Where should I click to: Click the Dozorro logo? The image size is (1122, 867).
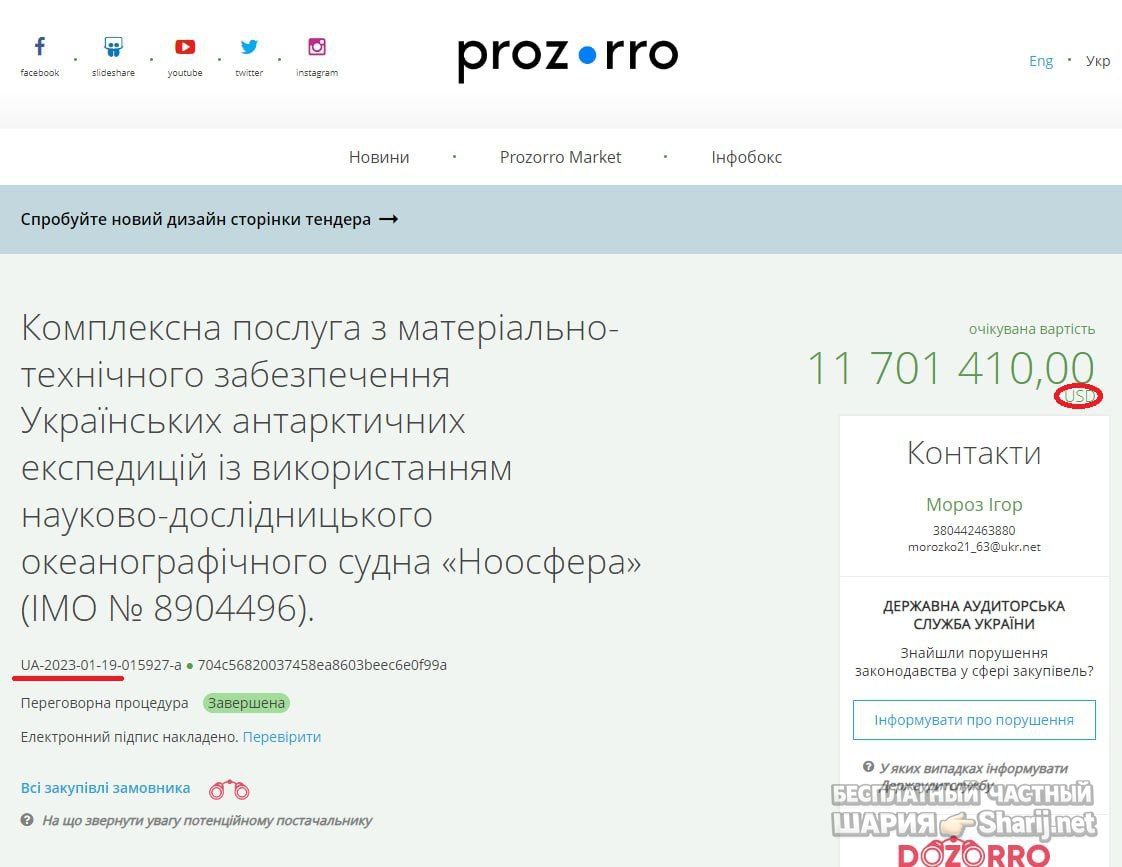(x=974, y=853)
